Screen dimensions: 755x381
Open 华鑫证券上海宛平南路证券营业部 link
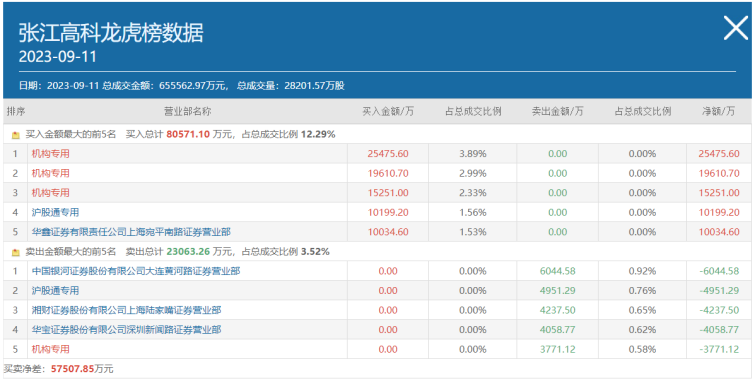point(131,232)
